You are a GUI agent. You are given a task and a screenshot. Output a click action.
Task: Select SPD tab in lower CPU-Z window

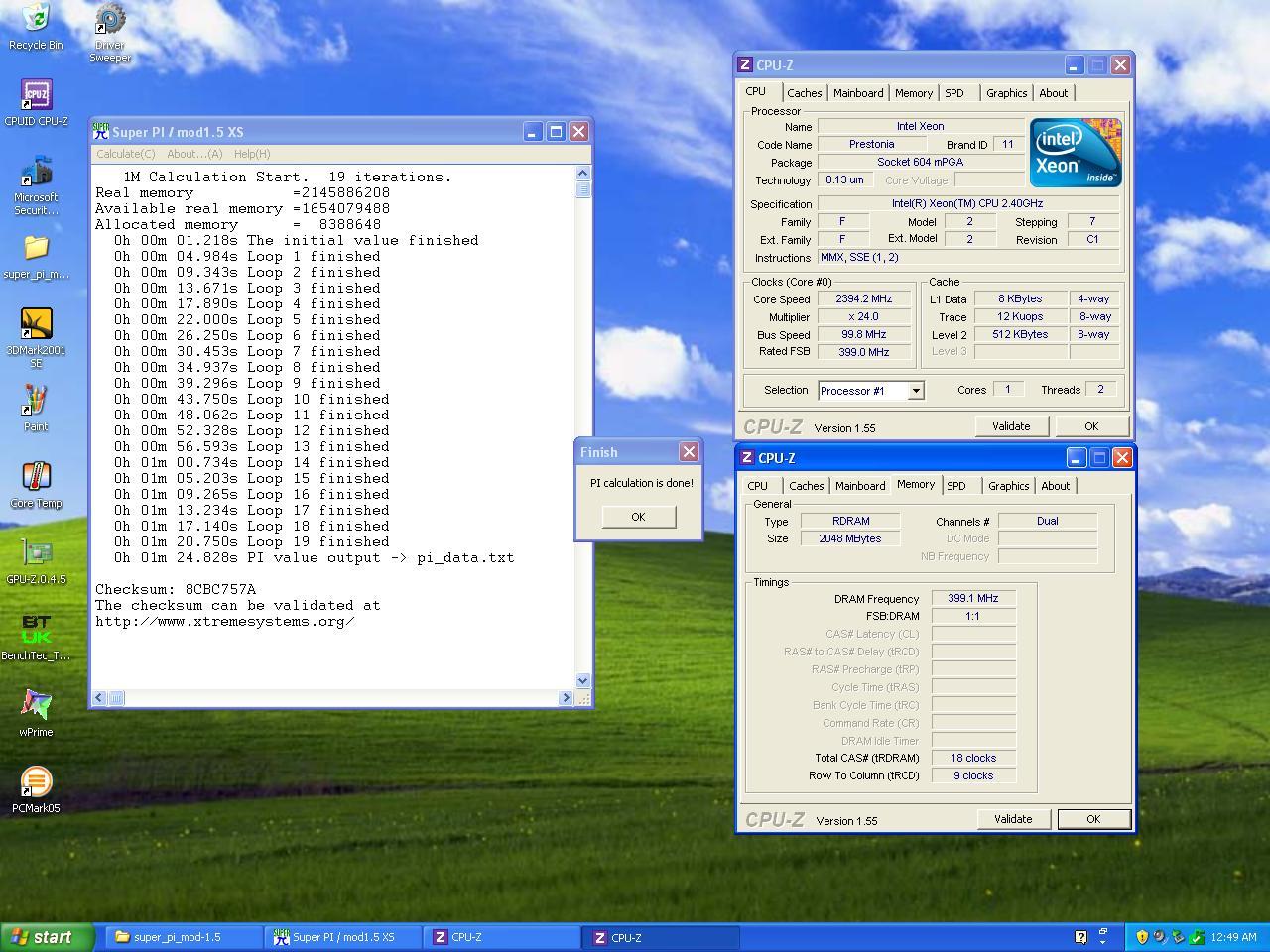(956, 486)
